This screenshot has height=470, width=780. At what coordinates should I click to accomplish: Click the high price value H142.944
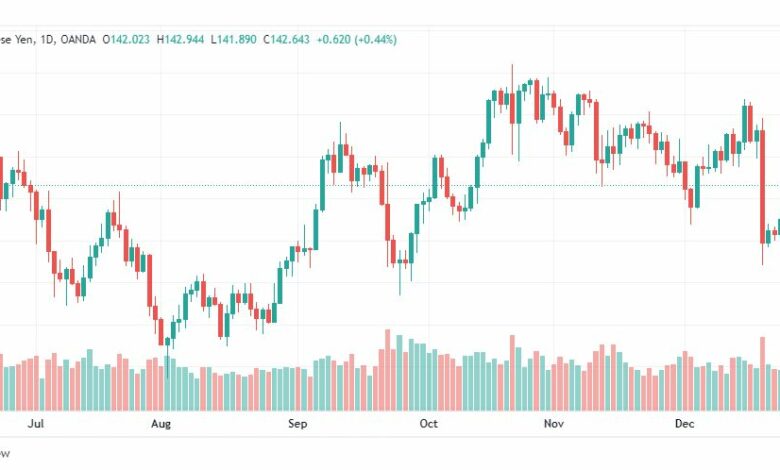[180, 40]
